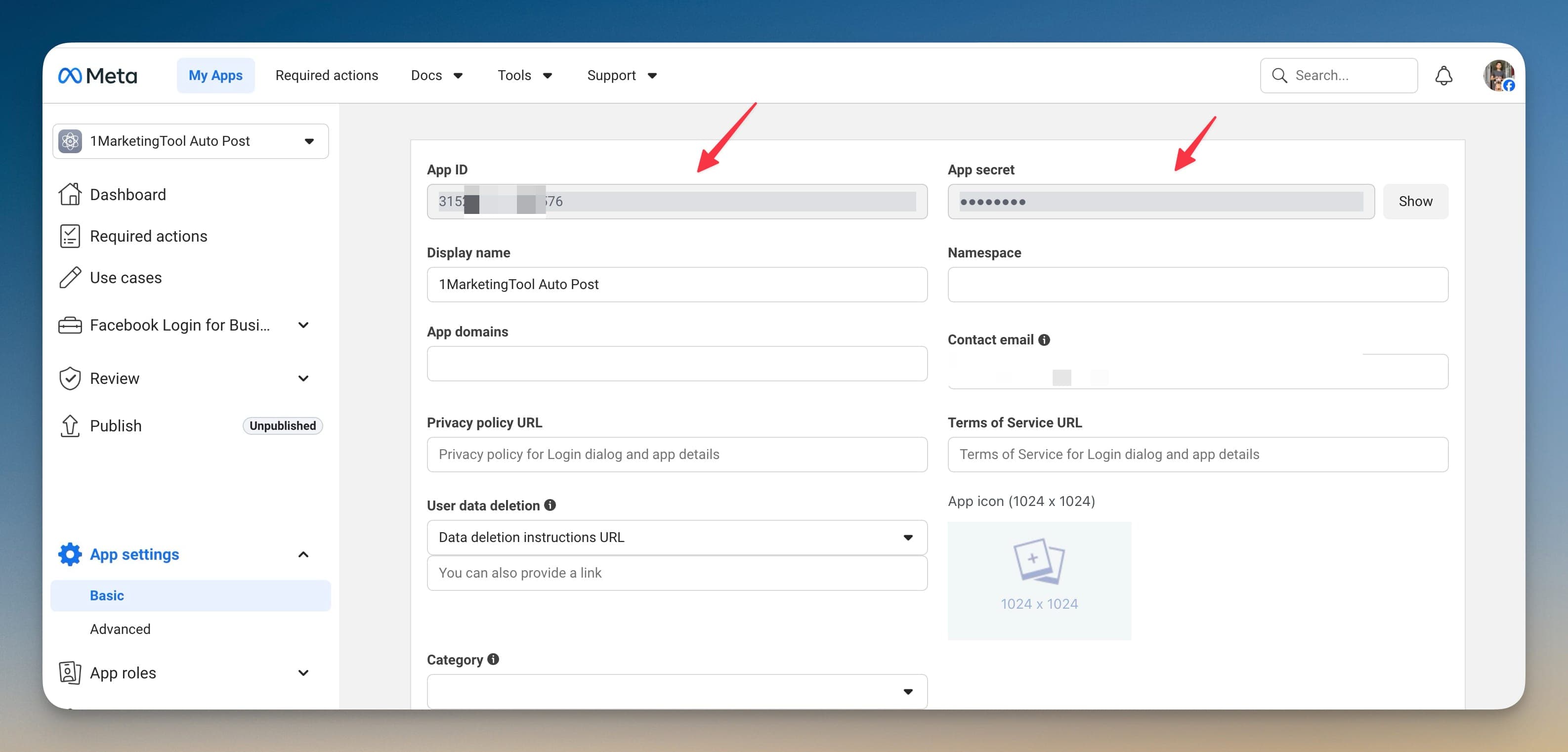Click the User data deletion info icon
1568x752 pixels.
[x=550, y=505]
